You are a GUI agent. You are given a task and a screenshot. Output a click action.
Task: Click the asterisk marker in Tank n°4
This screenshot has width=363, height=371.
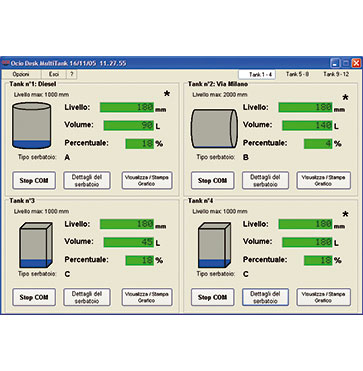click(x=345, y=215)
